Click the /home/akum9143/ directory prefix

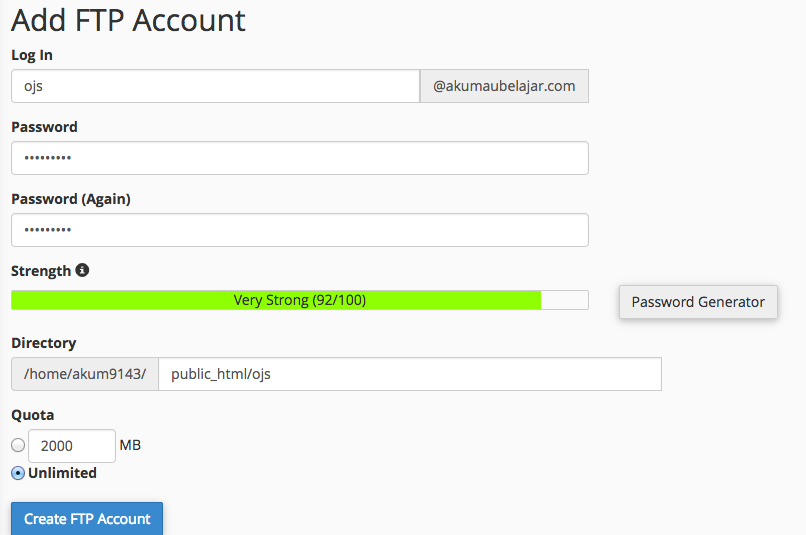tap(85, 374)
